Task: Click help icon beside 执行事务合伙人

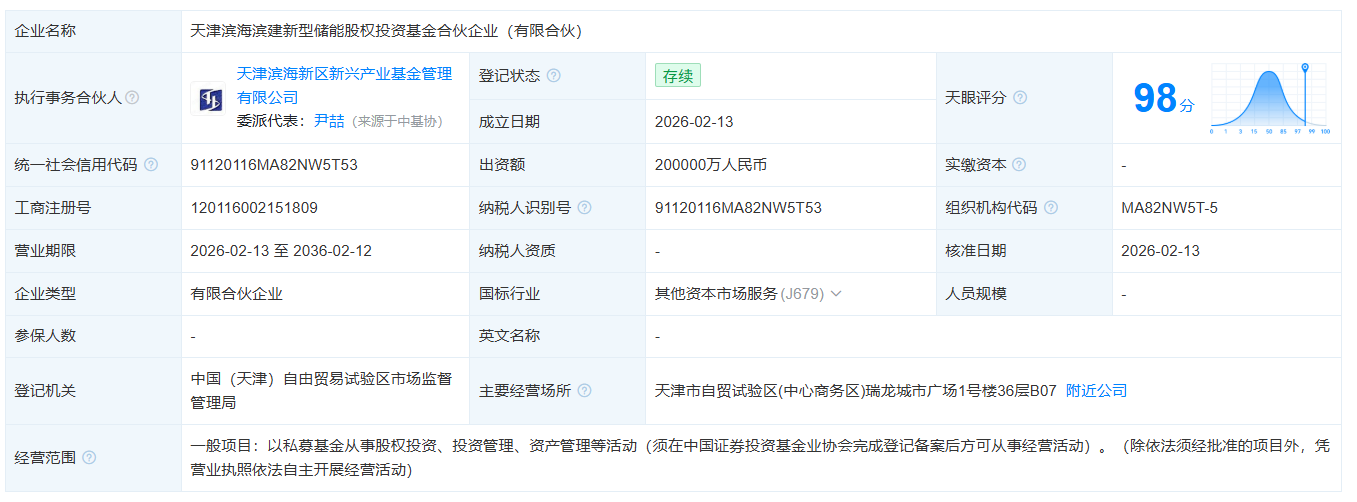Action: click(x=132, y=98)
